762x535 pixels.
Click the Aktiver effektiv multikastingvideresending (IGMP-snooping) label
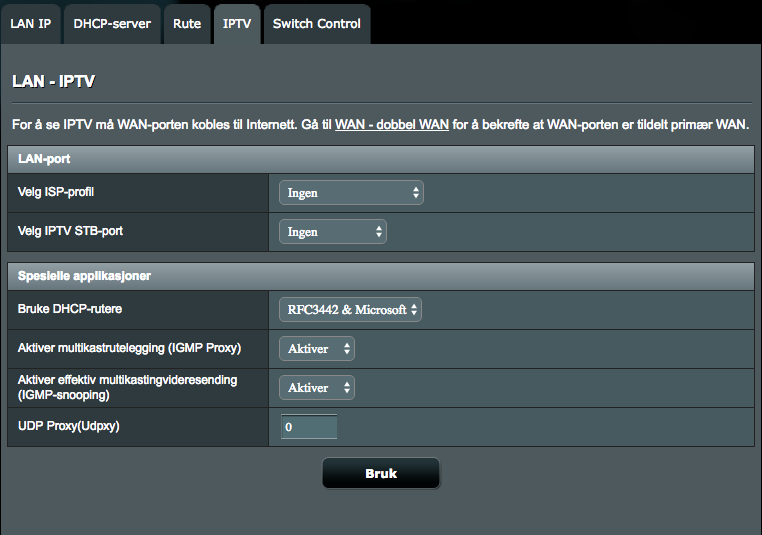tap(127, 387)
